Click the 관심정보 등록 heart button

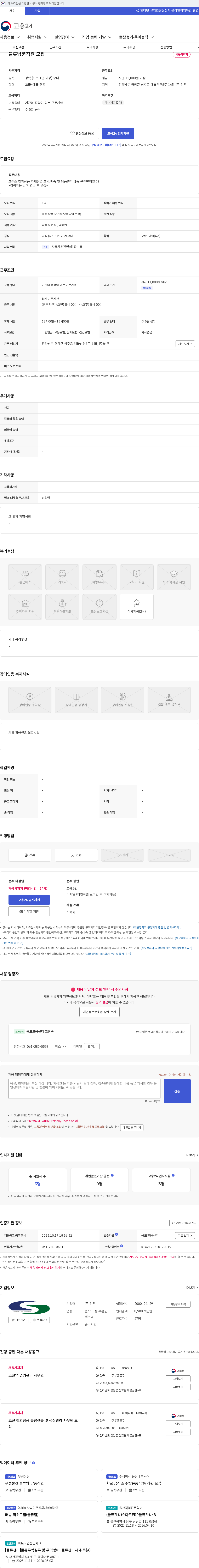pyautogui.click(x=82, y=133)
